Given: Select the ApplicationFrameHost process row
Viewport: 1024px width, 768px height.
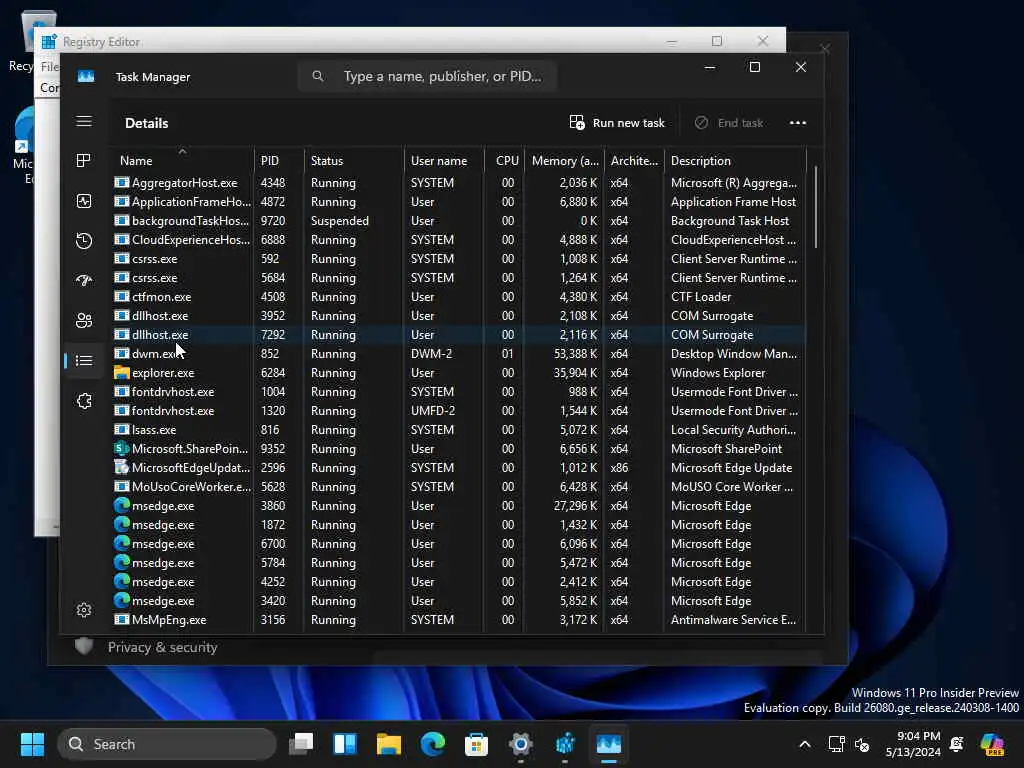Looking at the screenshot, I should 458,202.
